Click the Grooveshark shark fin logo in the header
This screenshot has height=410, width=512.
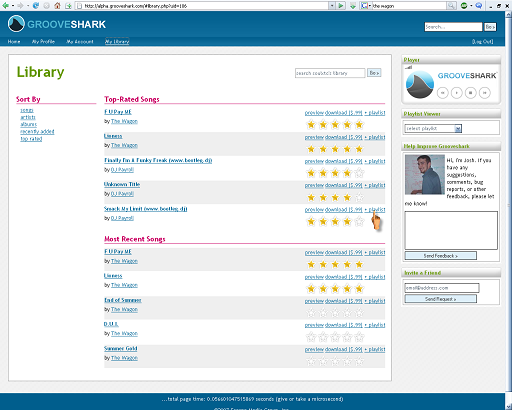point(16,24)
